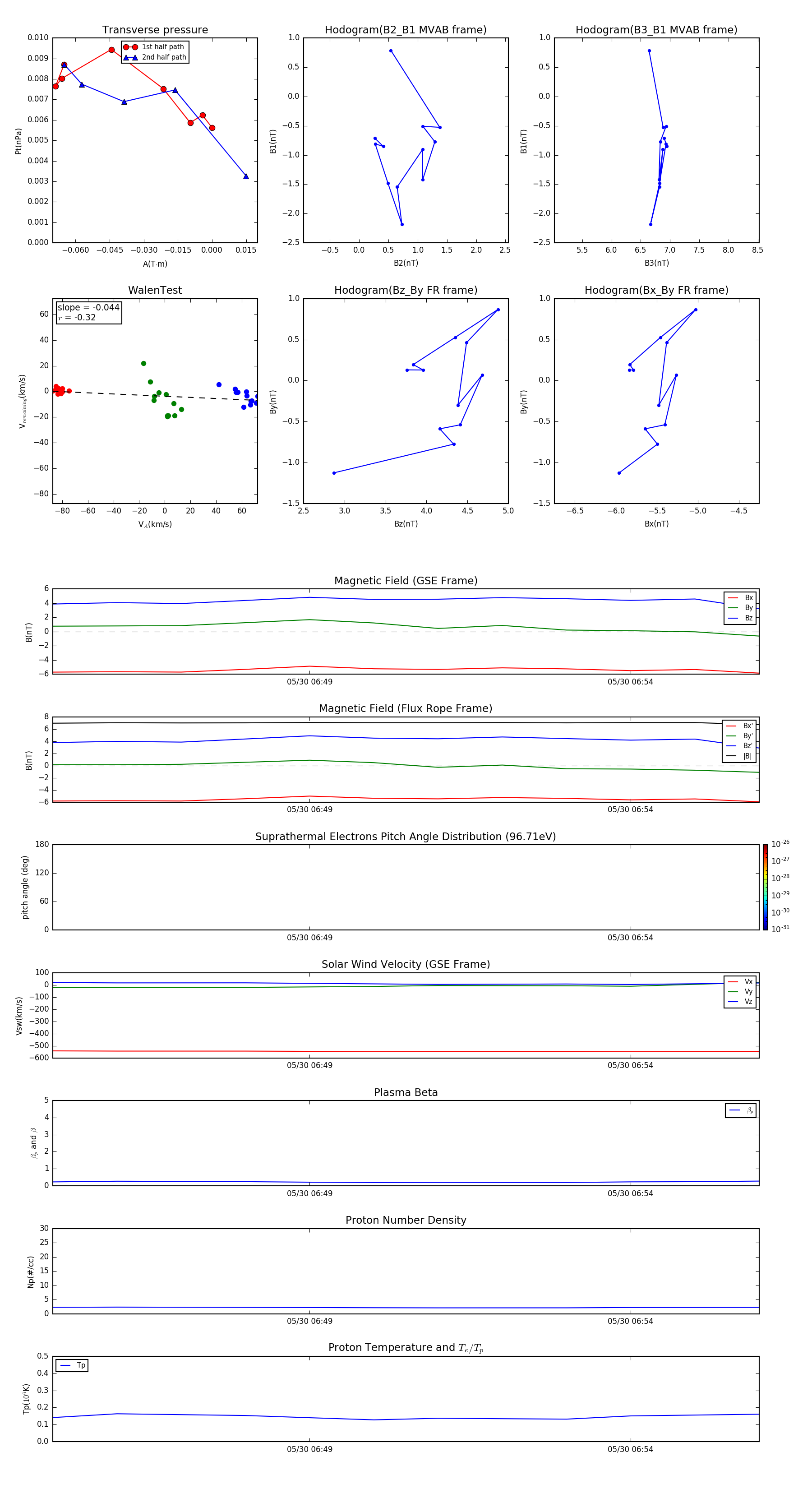Click the "Hodogram(B3_B1 MVAB frame)" title
The image size is (812, 1489).
pos(656,29)
